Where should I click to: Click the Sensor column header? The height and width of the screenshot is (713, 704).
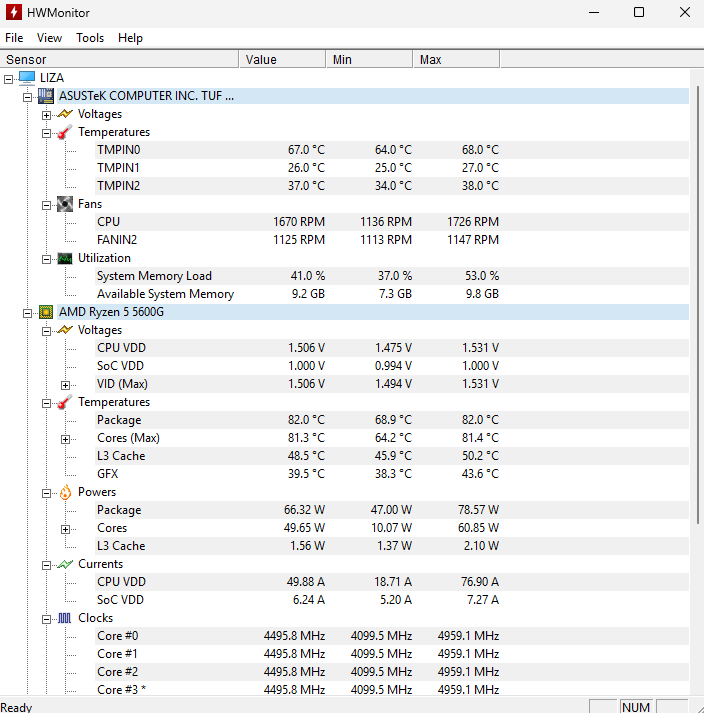(119, 60)
